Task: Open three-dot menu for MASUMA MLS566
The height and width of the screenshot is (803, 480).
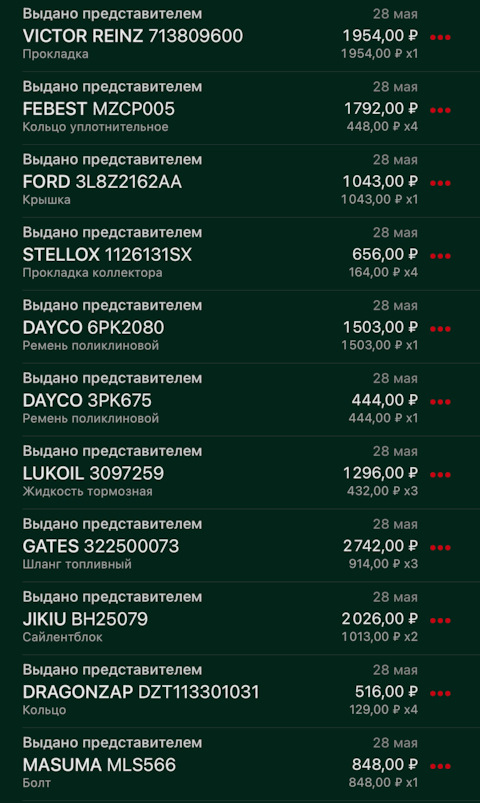Action: [440, 766]
